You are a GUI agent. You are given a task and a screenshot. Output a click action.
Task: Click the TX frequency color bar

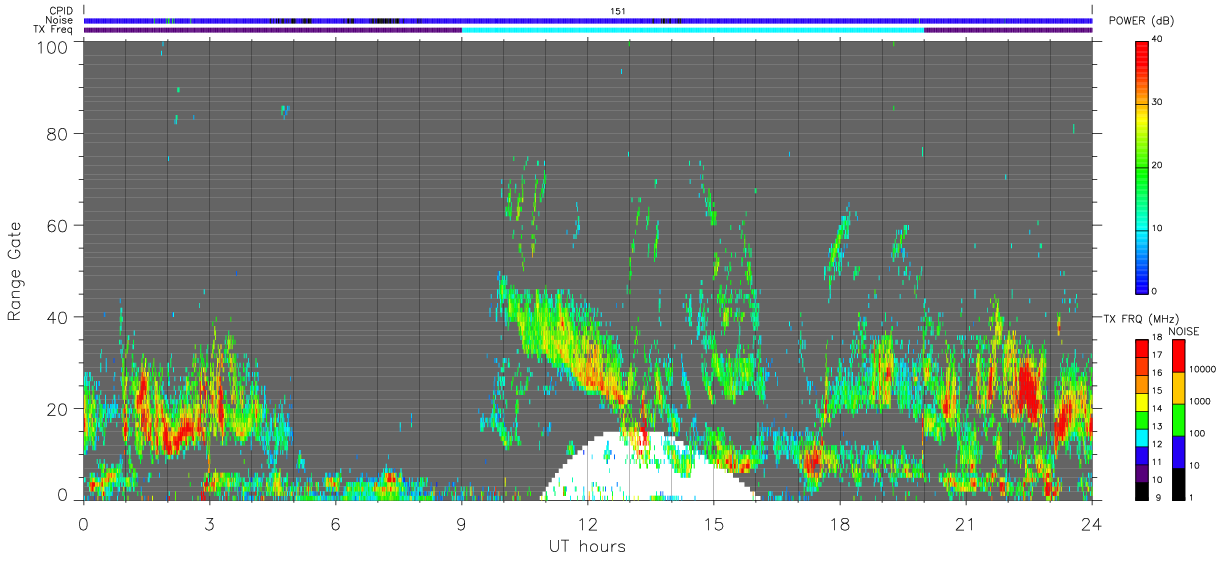pyautogui.click(x=1142, y=418)
